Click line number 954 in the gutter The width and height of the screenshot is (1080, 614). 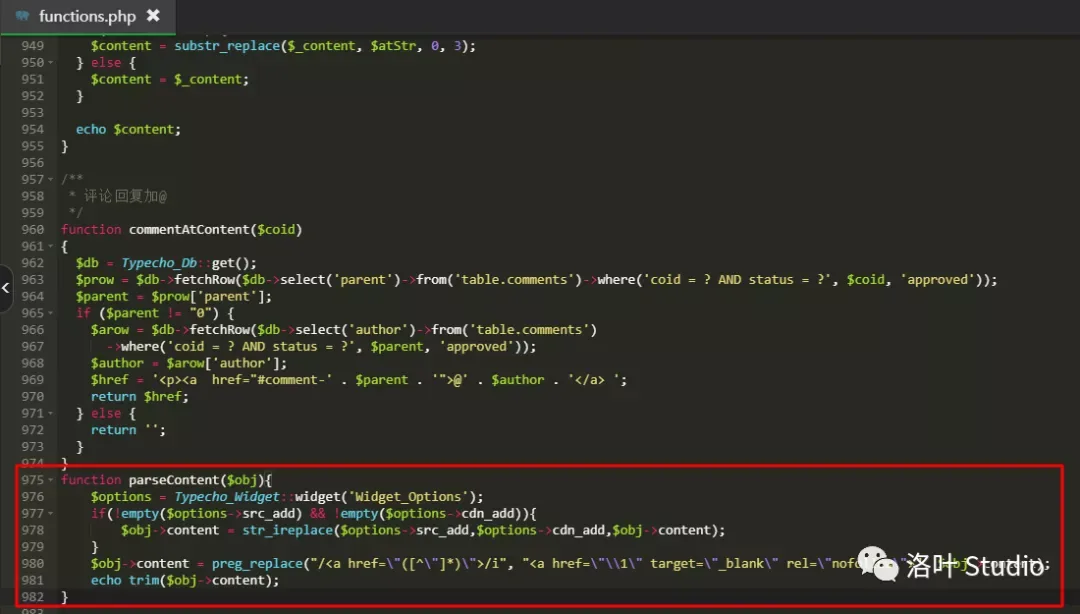[x=32, y=129]
